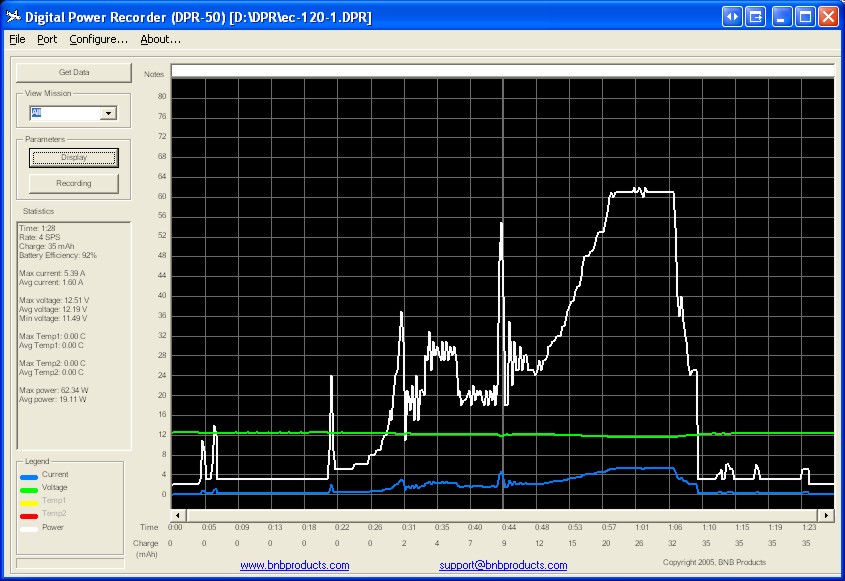
Task: Click the 1:01 time axis label
Action: pyautogui.click(x=642, y=527)
